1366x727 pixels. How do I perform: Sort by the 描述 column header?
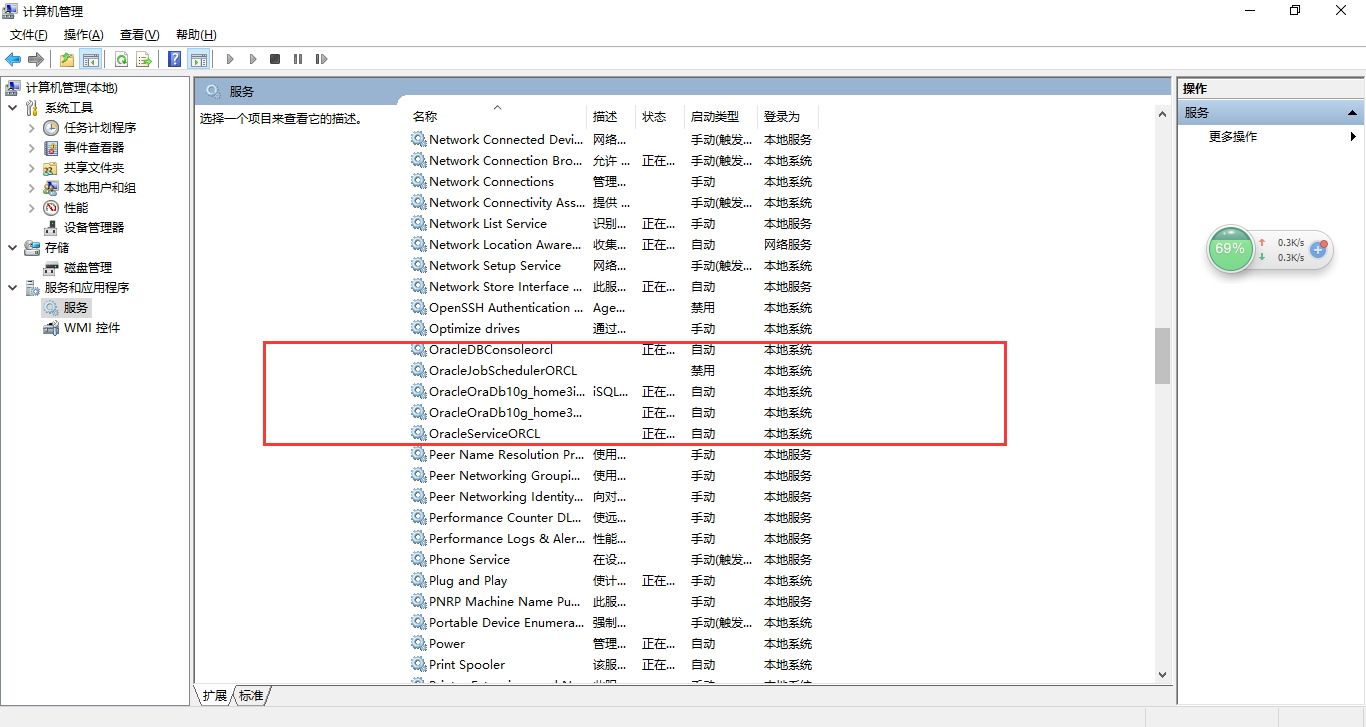(x=611, y=117)
